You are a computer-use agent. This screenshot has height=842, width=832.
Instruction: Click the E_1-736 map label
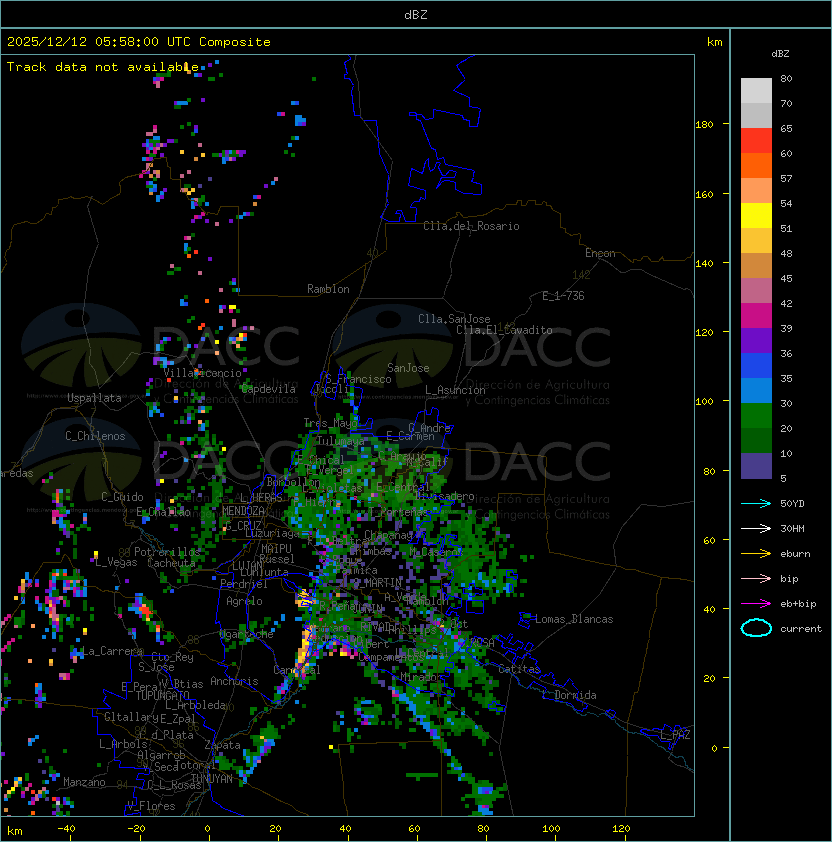pyautogui.click(x=563, y=296)
